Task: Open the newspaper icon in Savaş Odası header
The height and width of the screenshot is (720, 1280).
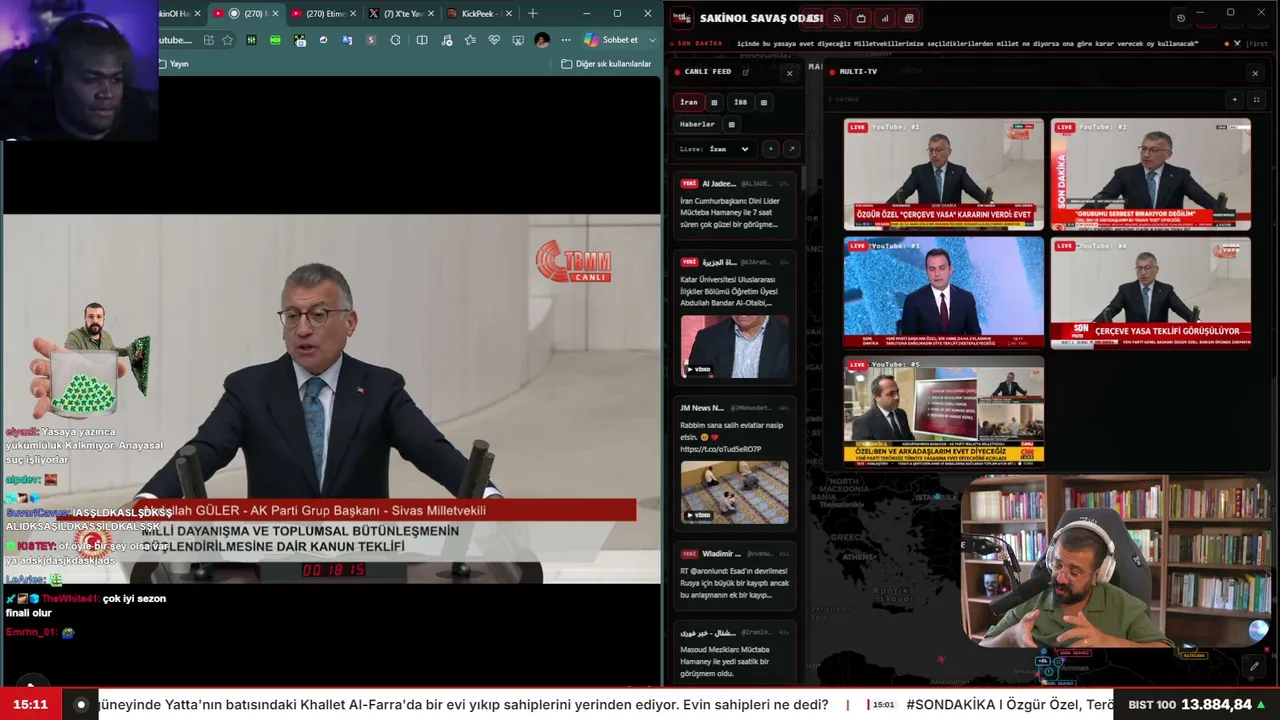Action: [909, 18]
